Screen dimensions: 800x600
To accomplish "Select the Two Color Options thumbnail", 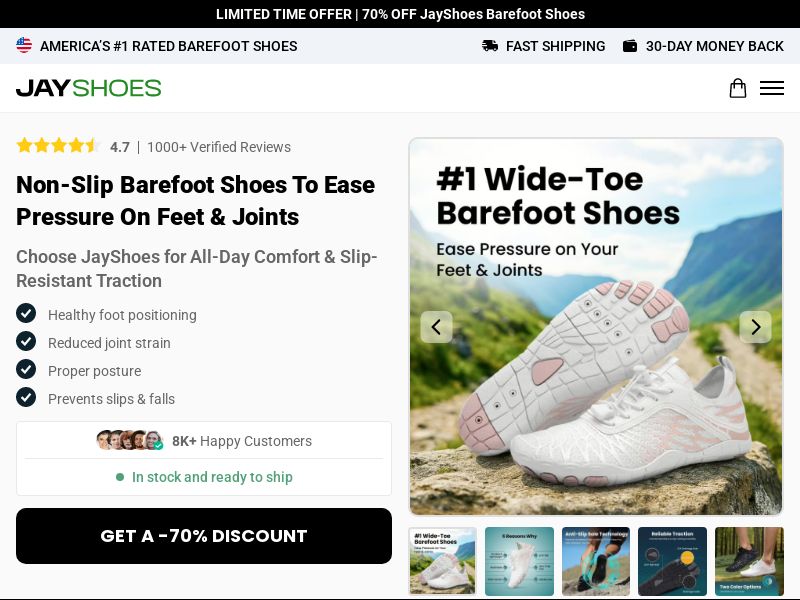I will (749, 562).
